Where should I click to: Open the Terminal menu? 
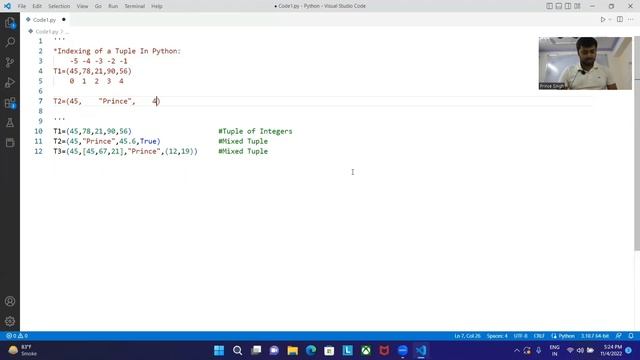coord(135,6)
